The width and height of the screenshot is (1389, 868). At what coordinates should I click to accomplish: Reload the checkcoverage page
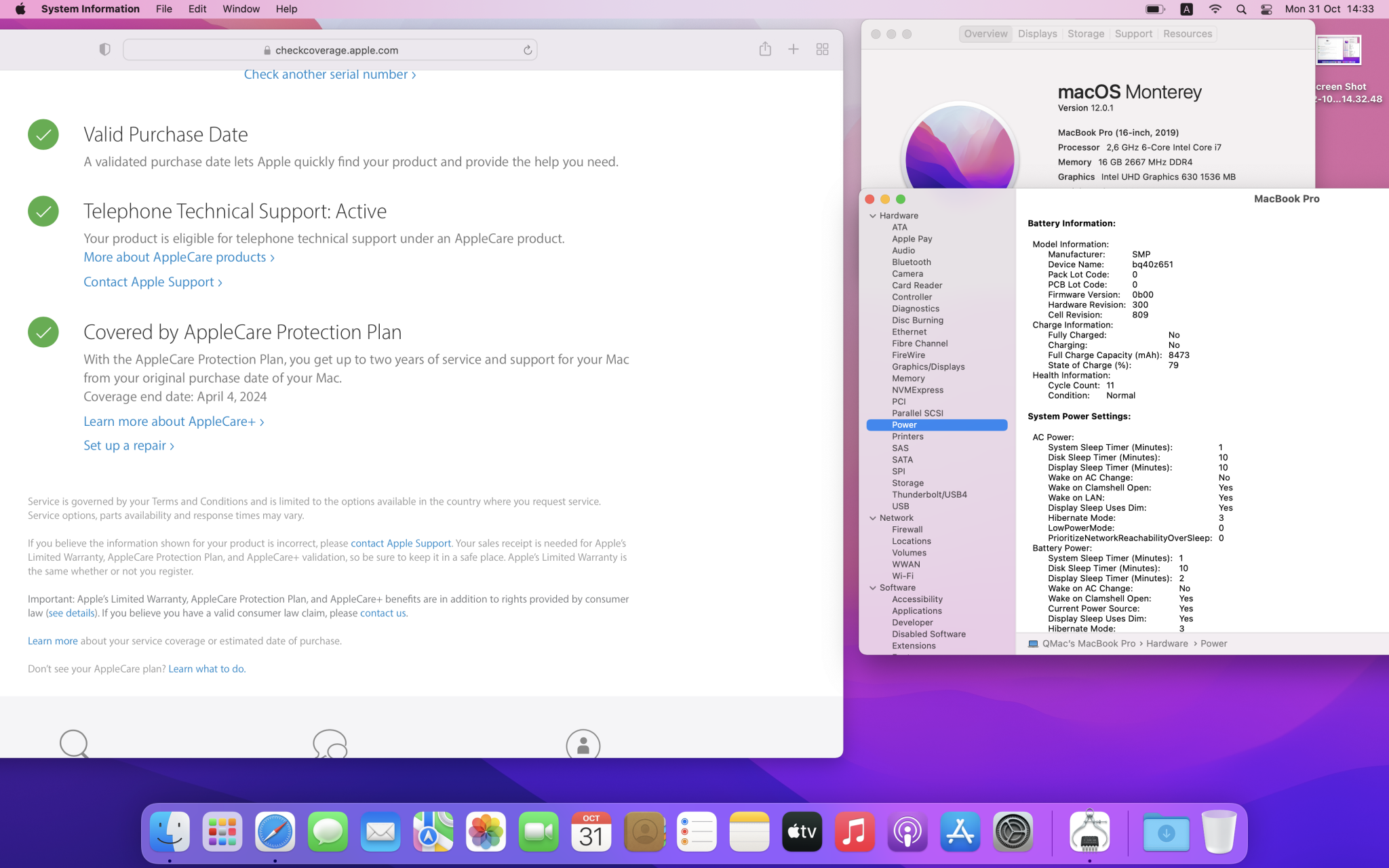[x=527, y=50]
